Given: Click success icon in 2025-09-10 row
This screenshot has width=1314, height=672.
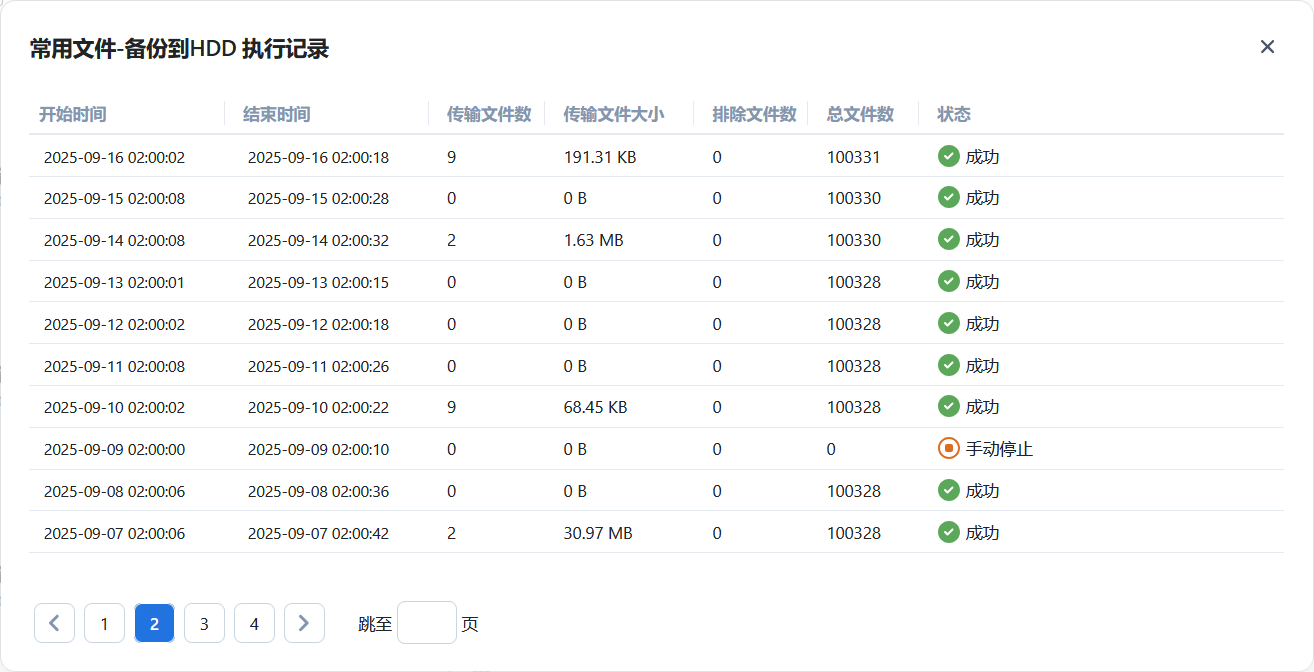Looking at the screenshot, I should [x=948, y=407].
